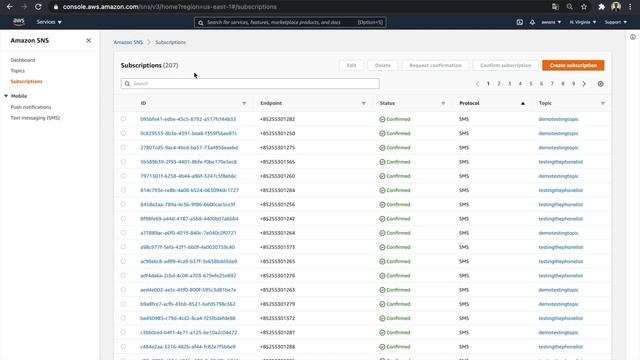Open topic link for endpoint +85255501282

click(558, 119)
